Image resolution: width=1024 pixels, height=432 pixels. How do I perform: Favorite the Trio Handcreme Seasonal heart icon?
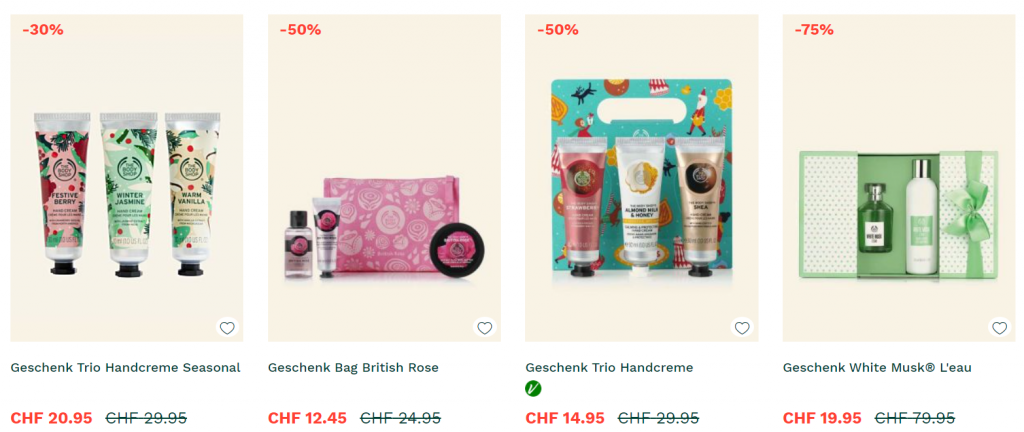(227, 328)
